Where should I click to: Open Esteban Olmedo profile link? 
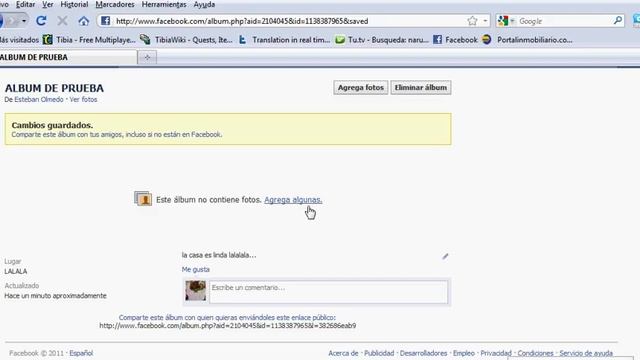click(39, 100)
